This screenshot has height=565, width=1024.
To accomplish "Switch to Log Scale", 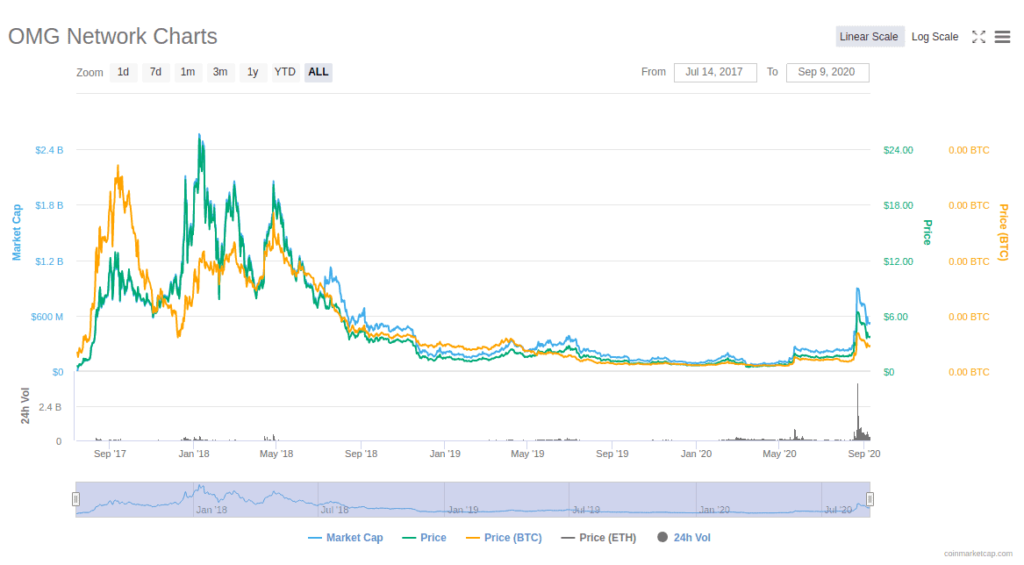I will point(934,37).
